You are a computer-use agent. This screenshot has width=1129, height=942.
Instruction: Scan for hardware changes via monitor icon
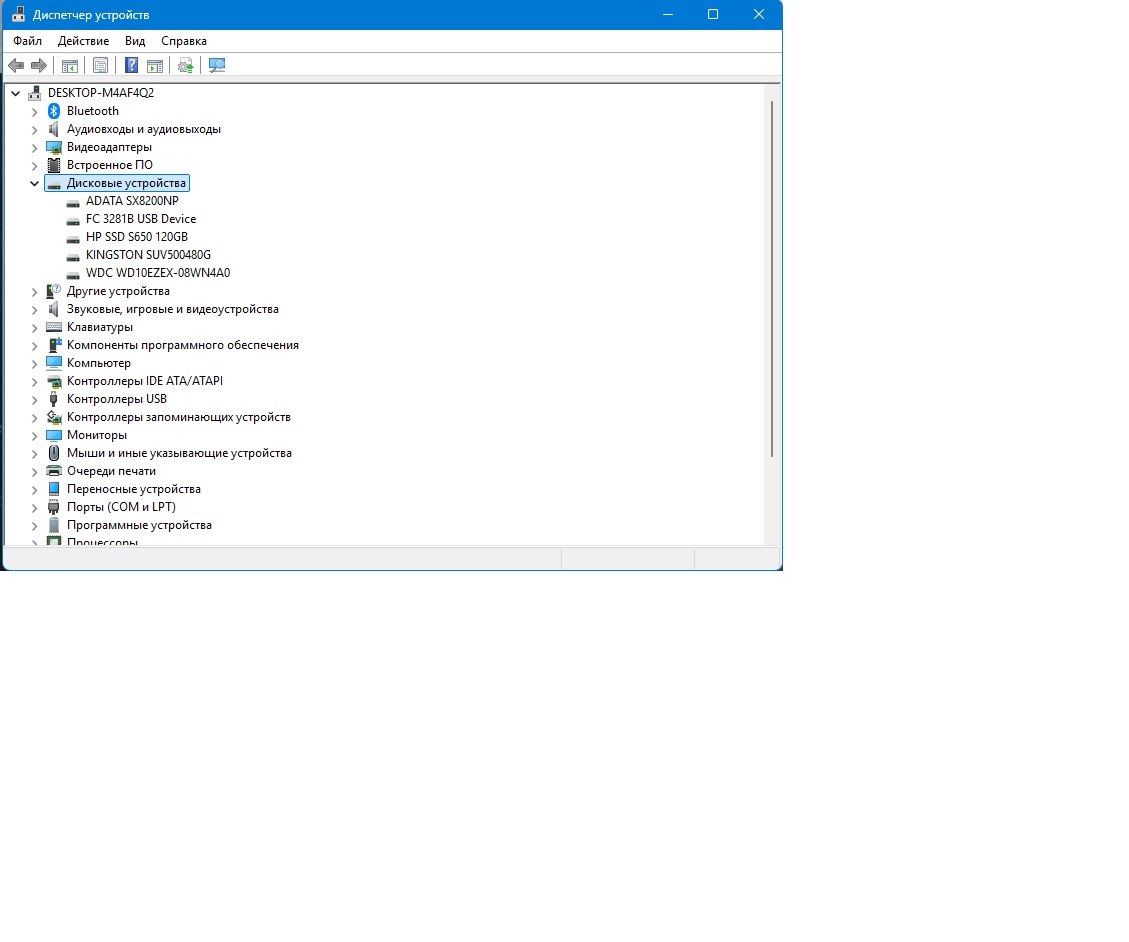point(217,66)
